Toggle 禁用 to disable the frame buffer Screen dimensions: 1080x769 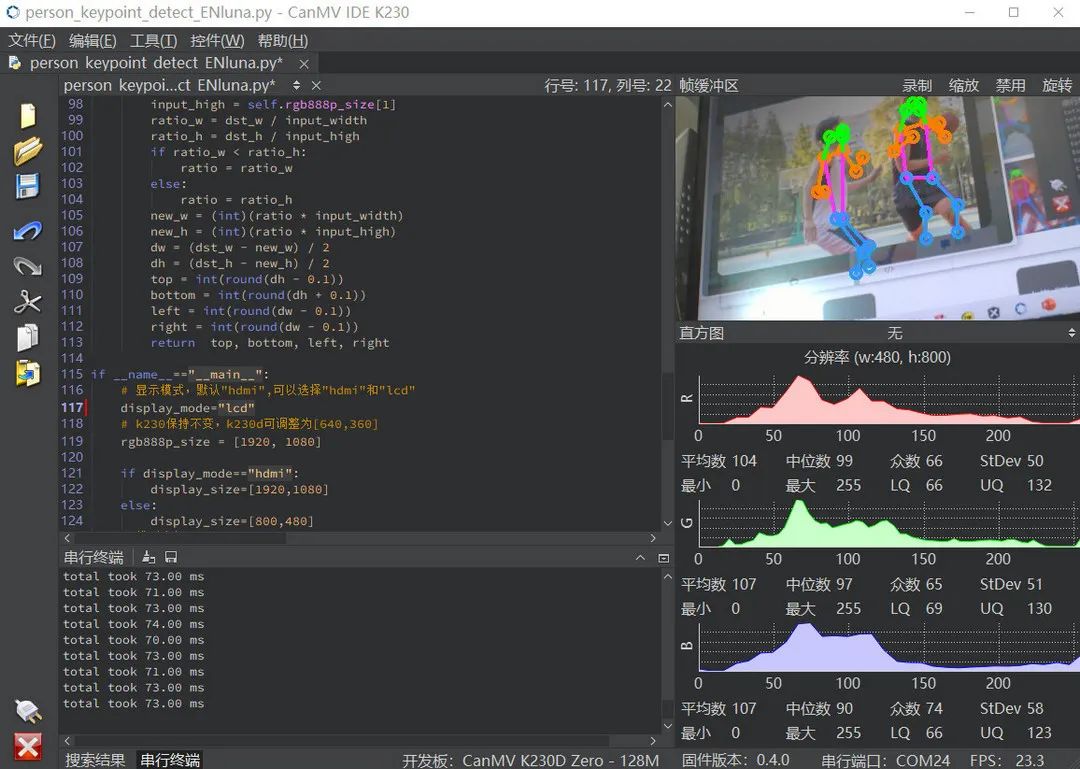coord(1010,86)
